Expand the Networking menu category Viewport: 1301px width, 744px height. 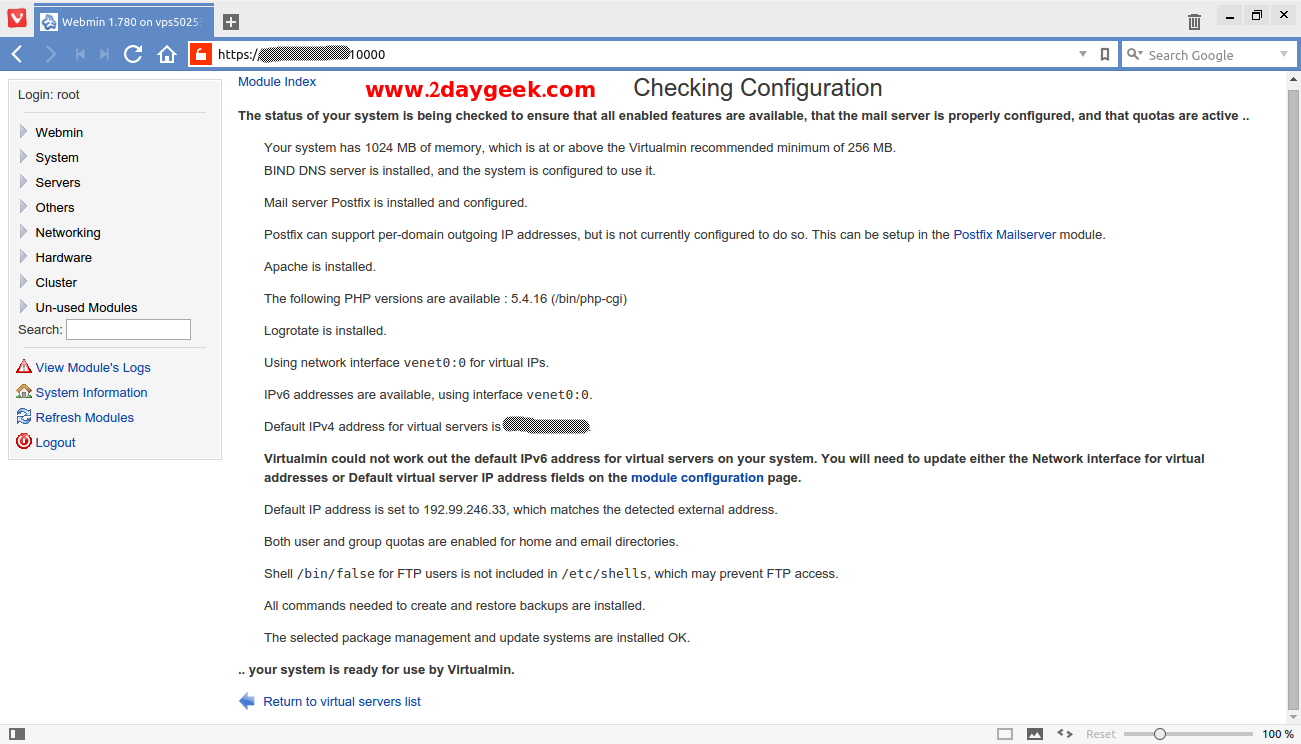tap(68, 232)
